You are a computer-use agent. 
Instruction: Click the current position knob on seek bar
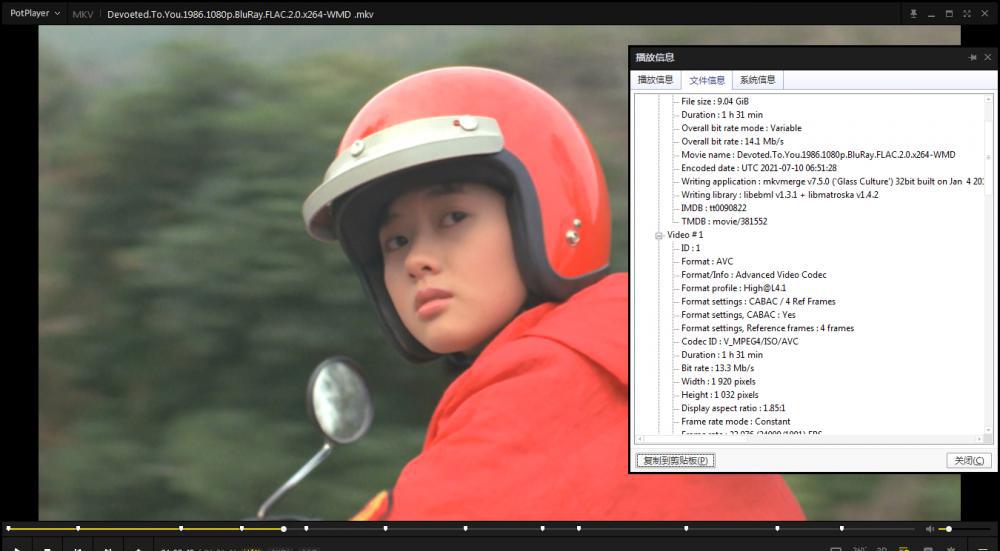tap(284, 529)
